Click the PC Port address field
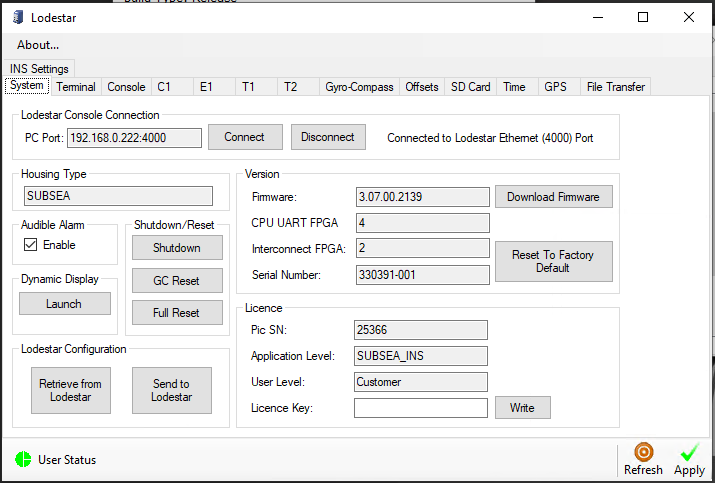This screenshot has height=483, width=715. 134,138
